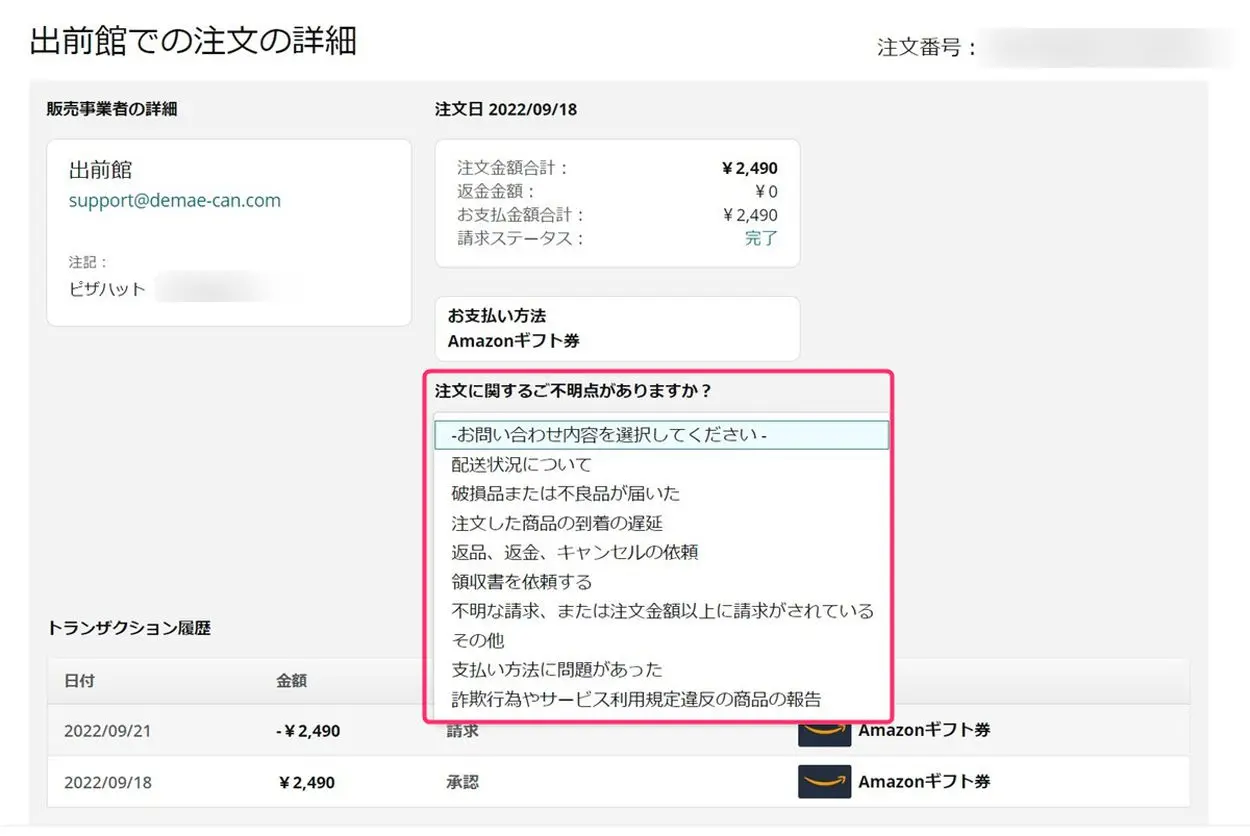Click the お支払金額合計 label

click(x=520, y=215)
